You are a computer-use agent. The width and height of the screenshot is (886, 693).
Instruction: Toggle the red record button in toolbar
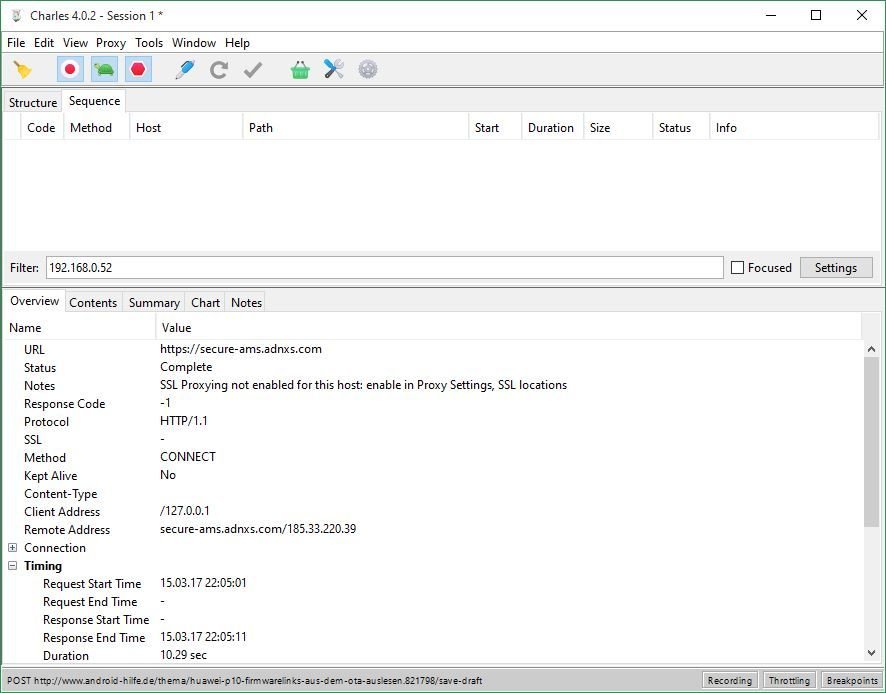(70, 70)
